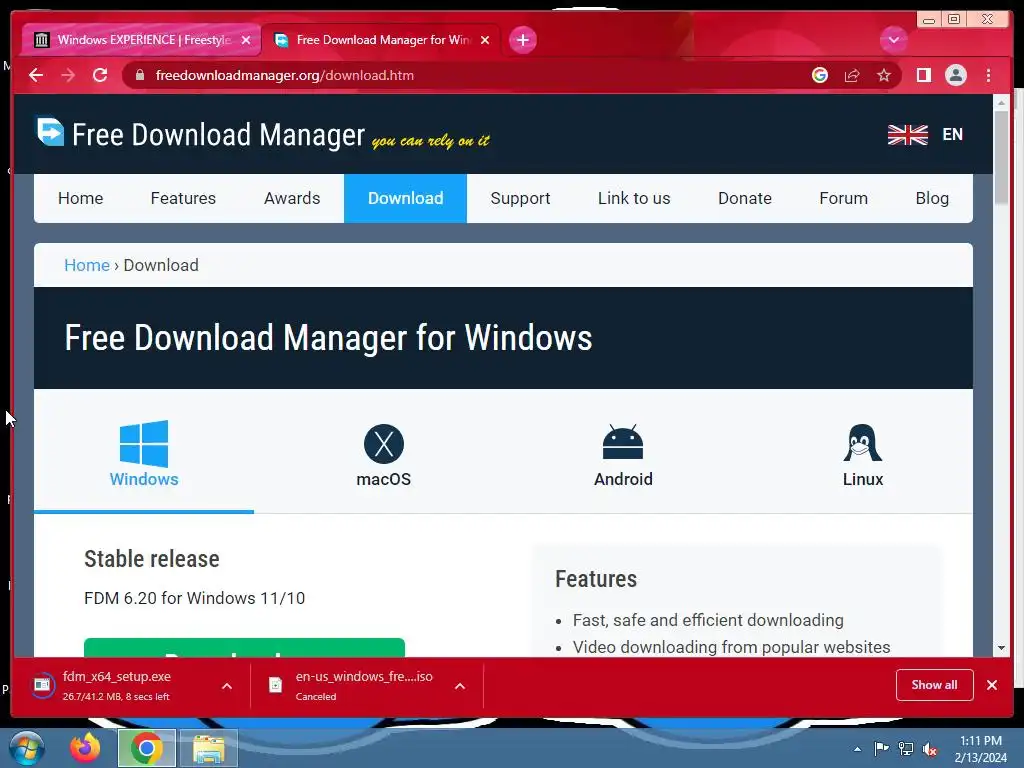Select the macOS platform icon
Screen dimensions: 1024x768
383,444
